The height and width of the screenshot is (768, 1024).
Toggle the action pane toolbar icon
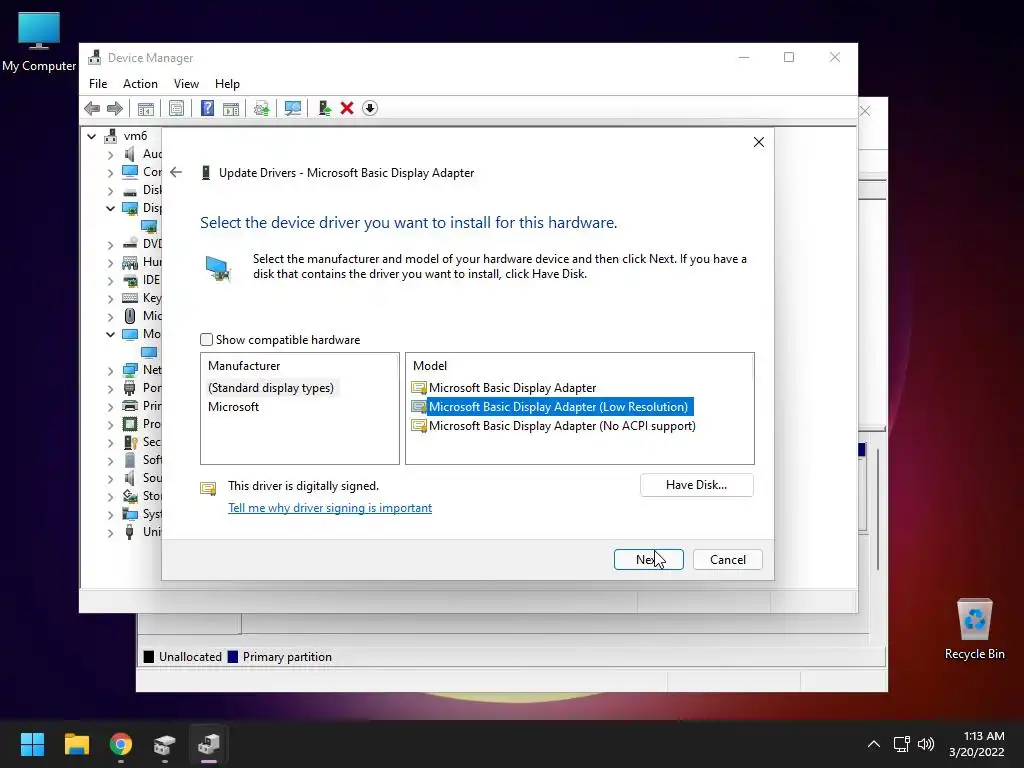[x=231, y=108]
